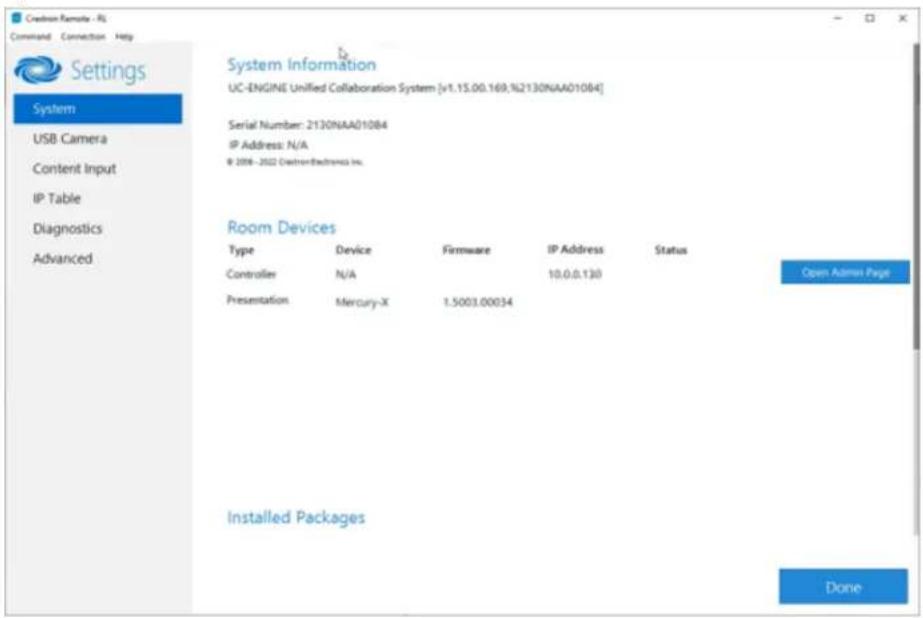The height and width of the screenshot is (618, 923).
Task: Click the Firmware column header
Action: pos(466,250)
